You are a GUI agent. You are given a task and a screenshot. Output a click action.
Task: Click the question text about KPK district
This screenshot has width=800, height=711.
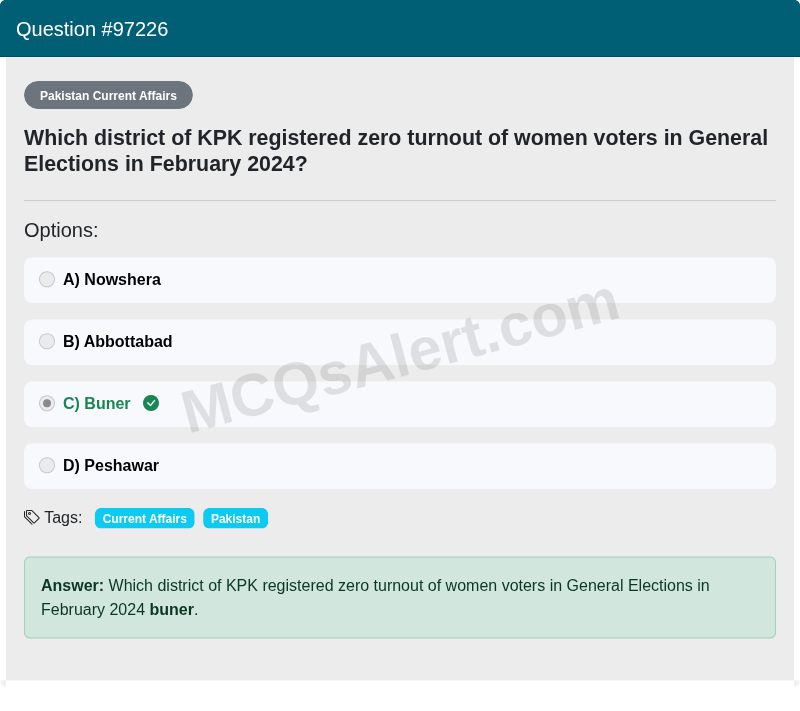coord(396,151)
